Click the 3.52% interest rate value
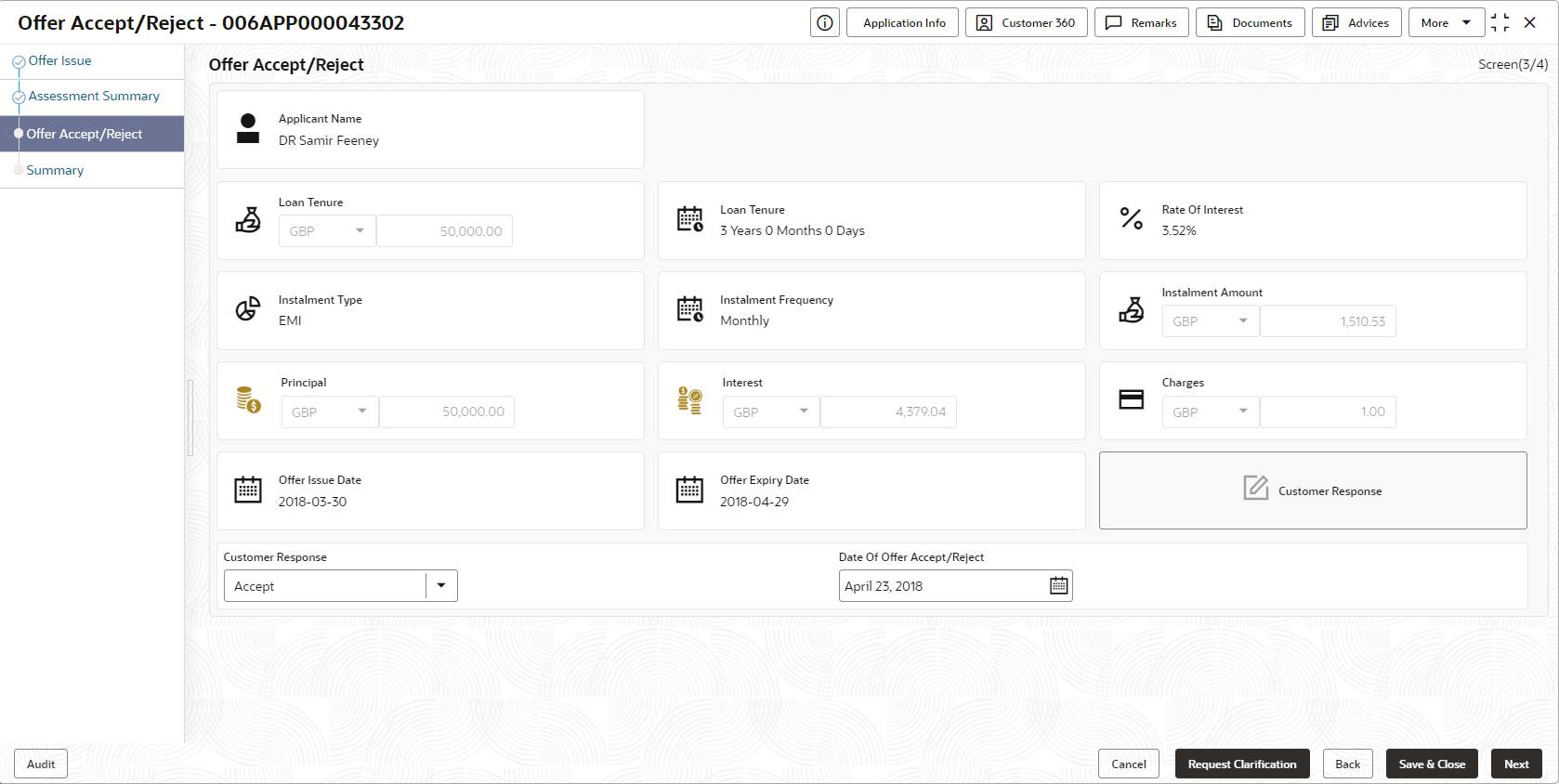The height and width of the screenshot is (784, 1559). 1179,231
